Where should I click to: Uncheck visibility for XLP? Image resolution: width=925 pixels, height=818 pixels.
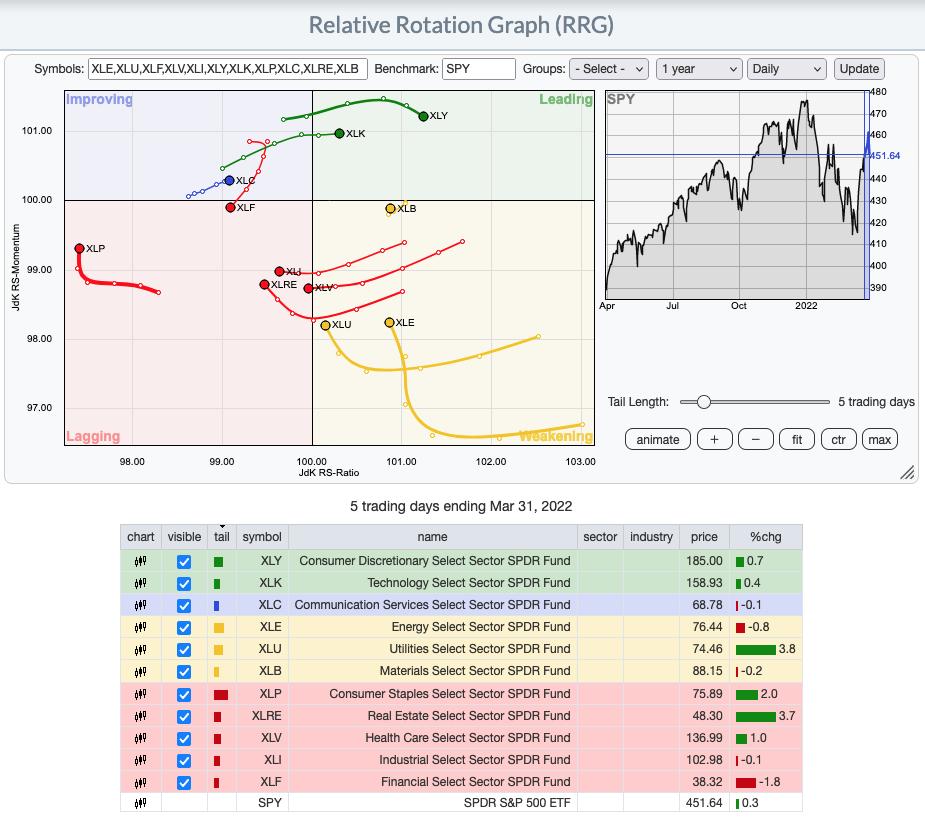184,695
